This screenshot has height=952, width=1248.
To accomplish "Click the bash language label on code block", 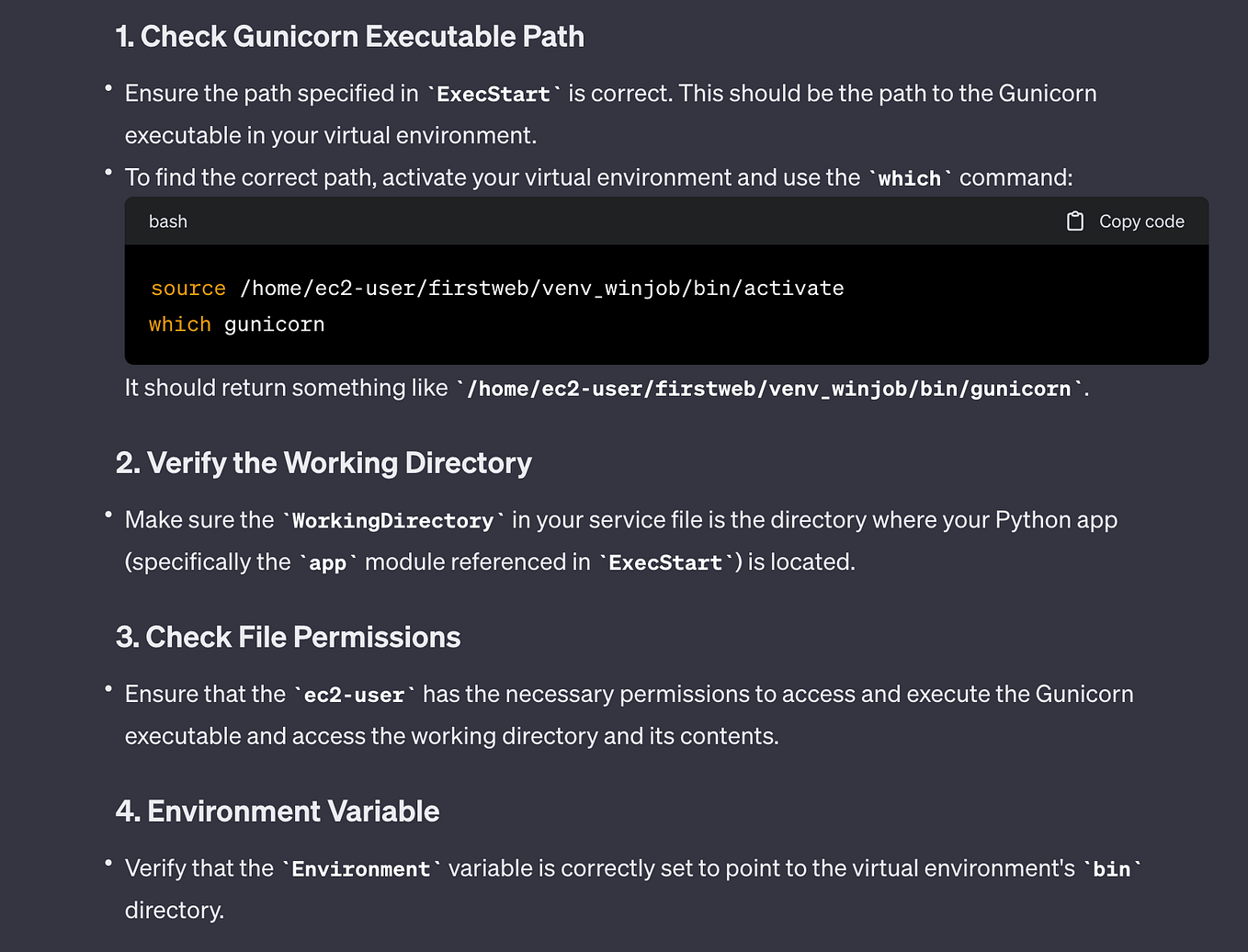I will coord(167,221).
